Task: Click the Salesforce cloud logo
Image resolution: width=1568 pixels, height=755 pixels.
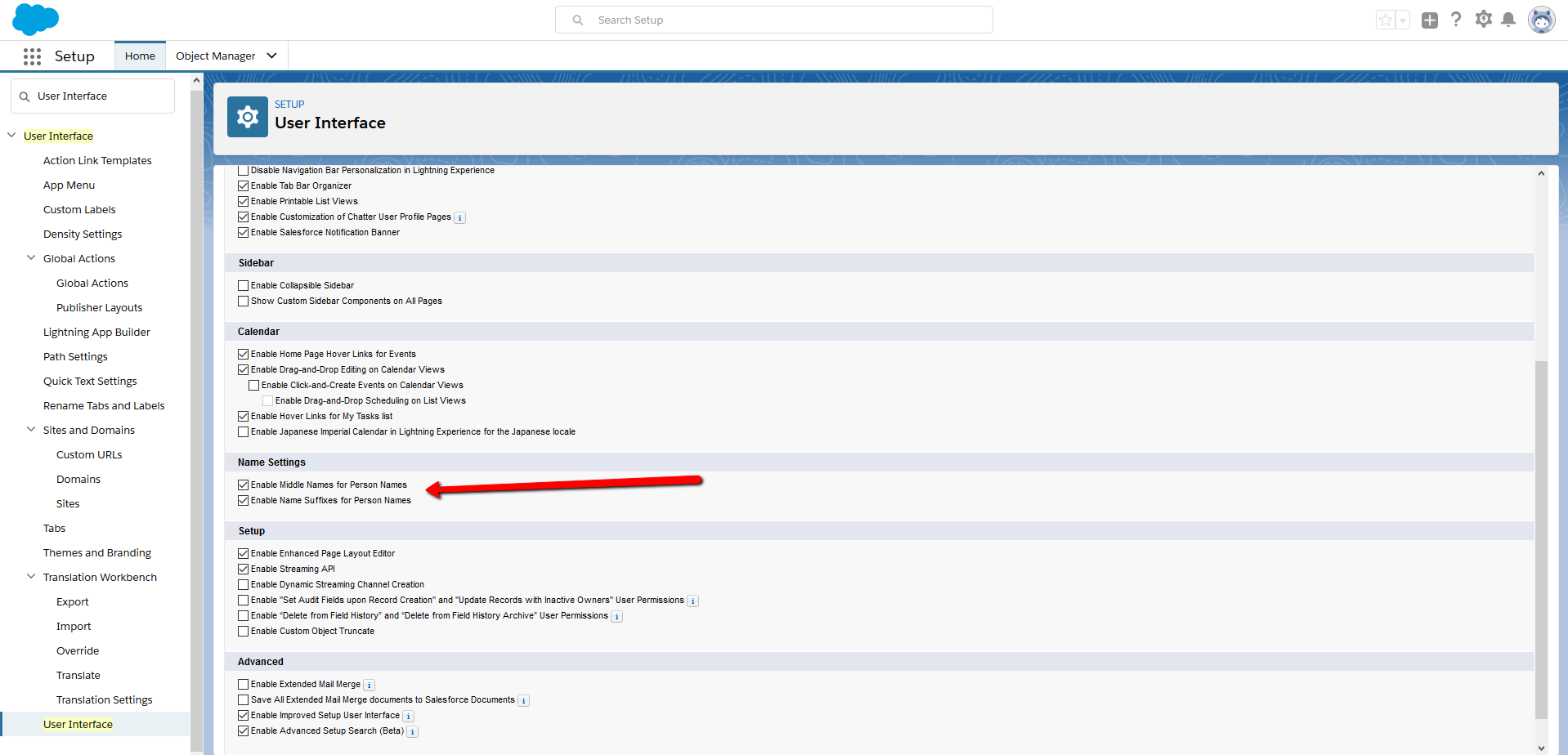Action: coord(35,20)
